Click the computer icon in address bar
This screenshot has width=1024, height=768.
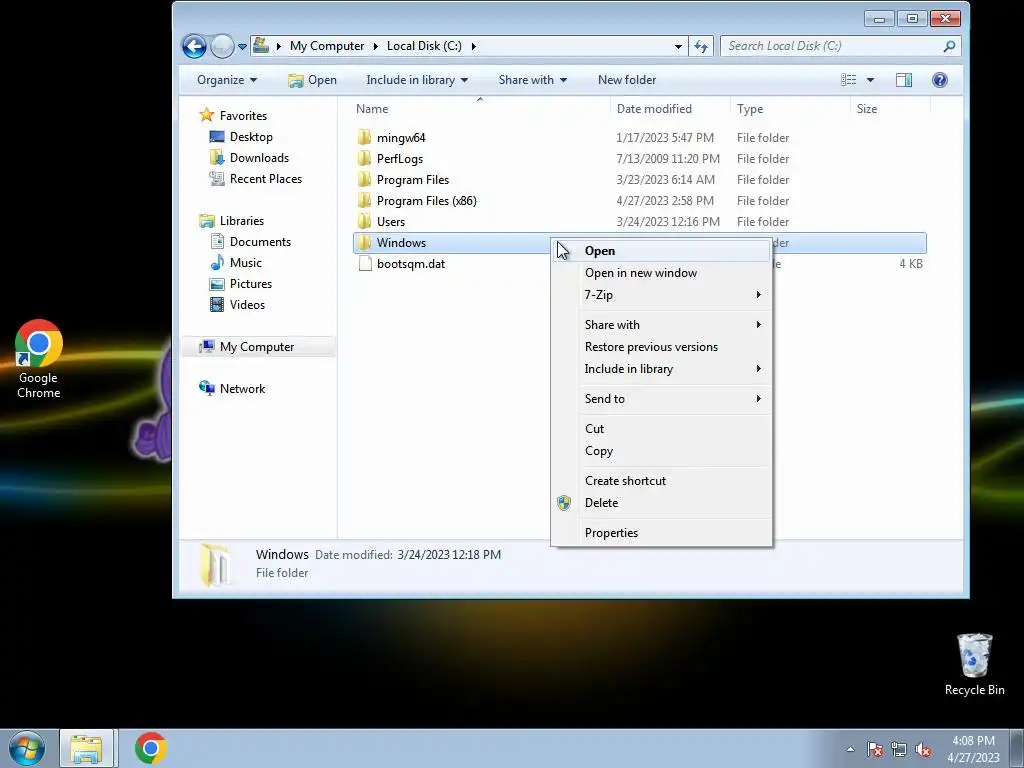tap(261, 46)
